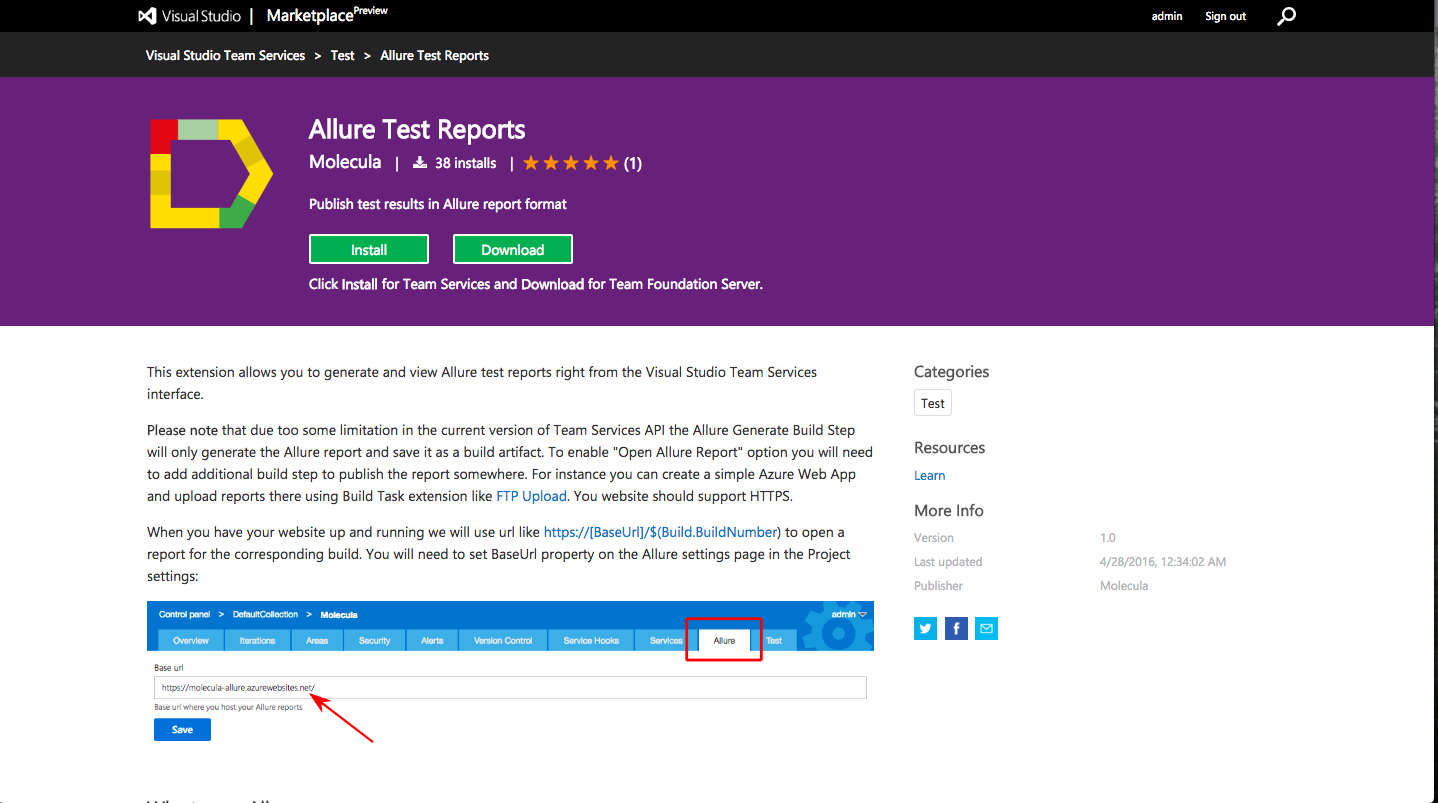Open Test breadcrumb category

342,55
